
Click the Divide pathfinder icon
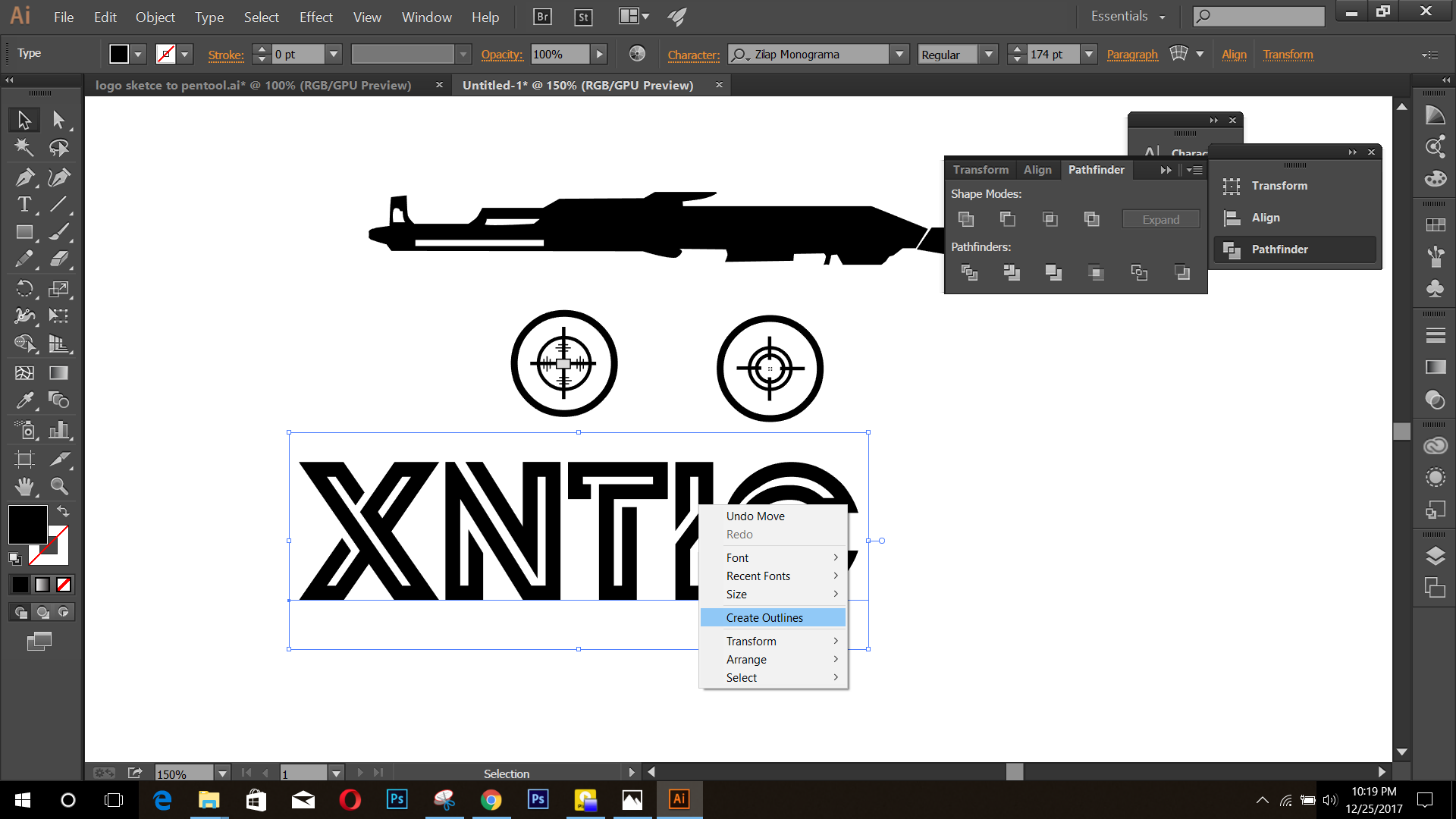click(969, 272)
